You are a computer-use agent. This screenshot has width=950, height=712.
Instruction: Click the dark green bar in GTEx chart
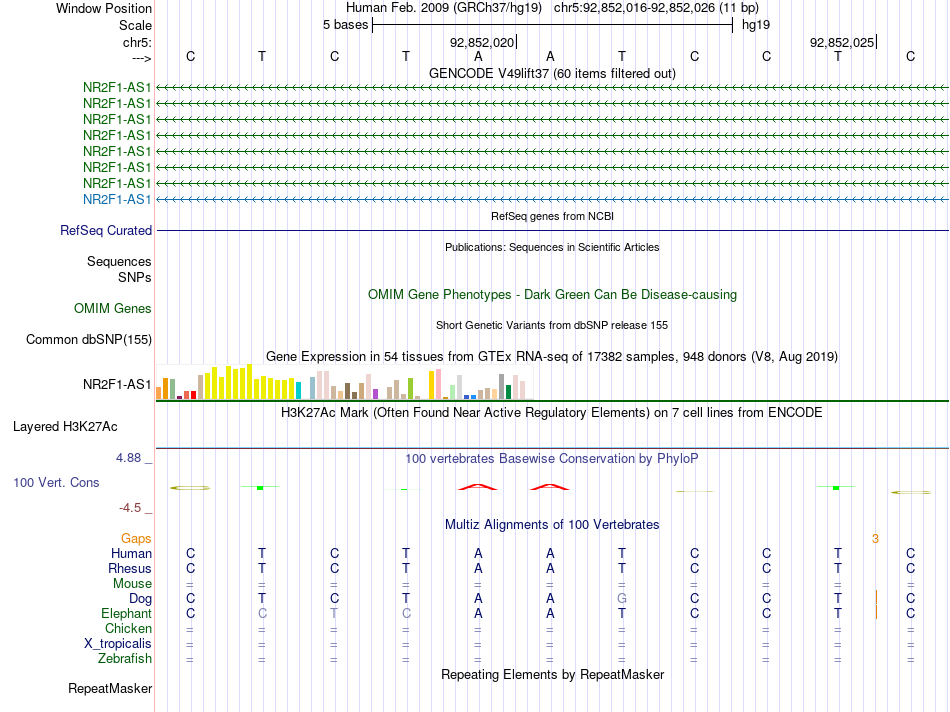click(508, 392)
